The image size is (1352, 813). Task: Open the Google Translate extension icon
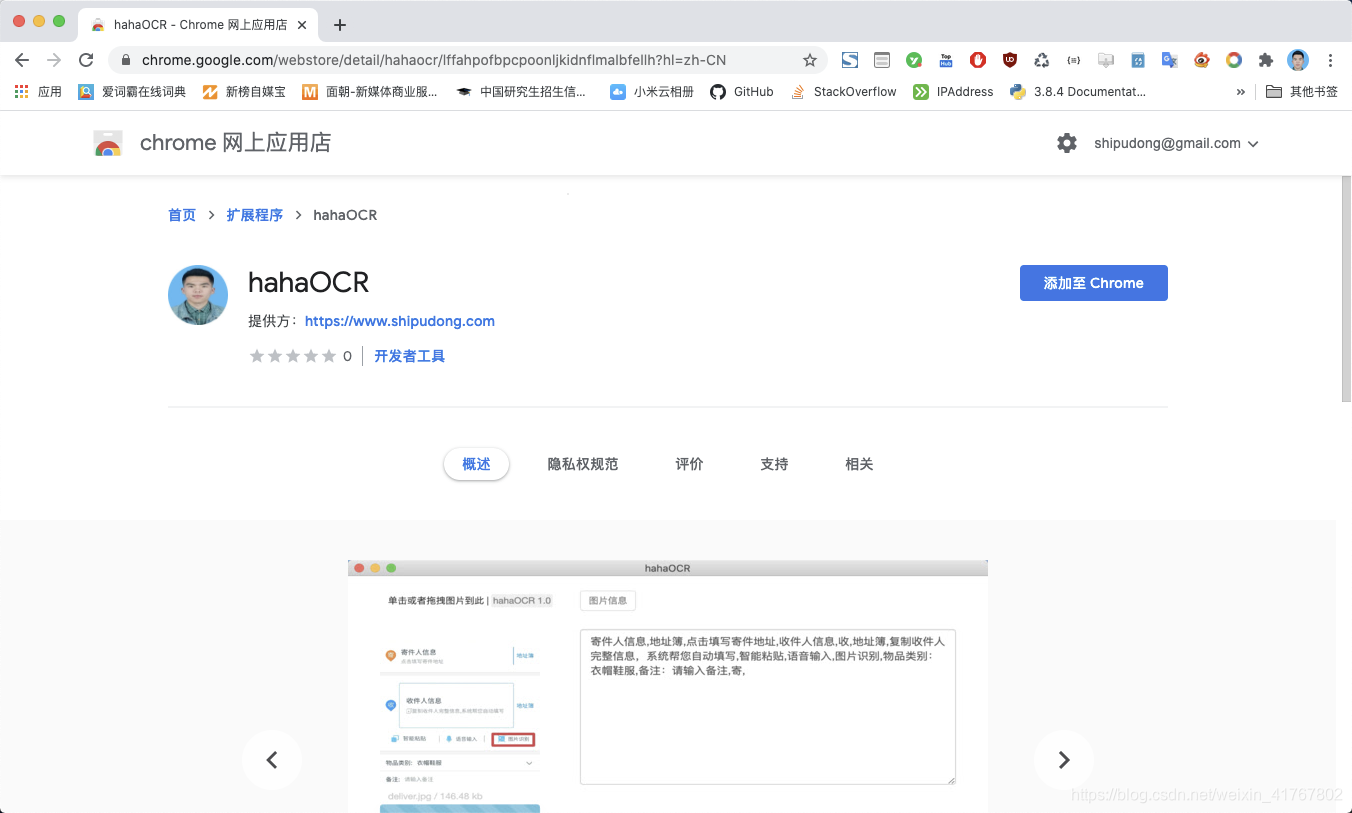click(x=1169, y=60)
